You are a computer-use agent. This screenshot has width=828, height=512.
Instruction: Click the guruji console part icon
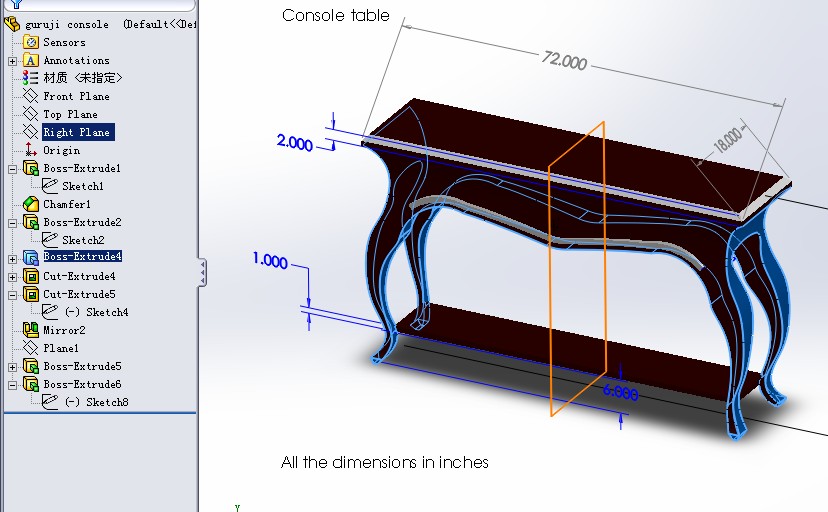click(12, 24)
